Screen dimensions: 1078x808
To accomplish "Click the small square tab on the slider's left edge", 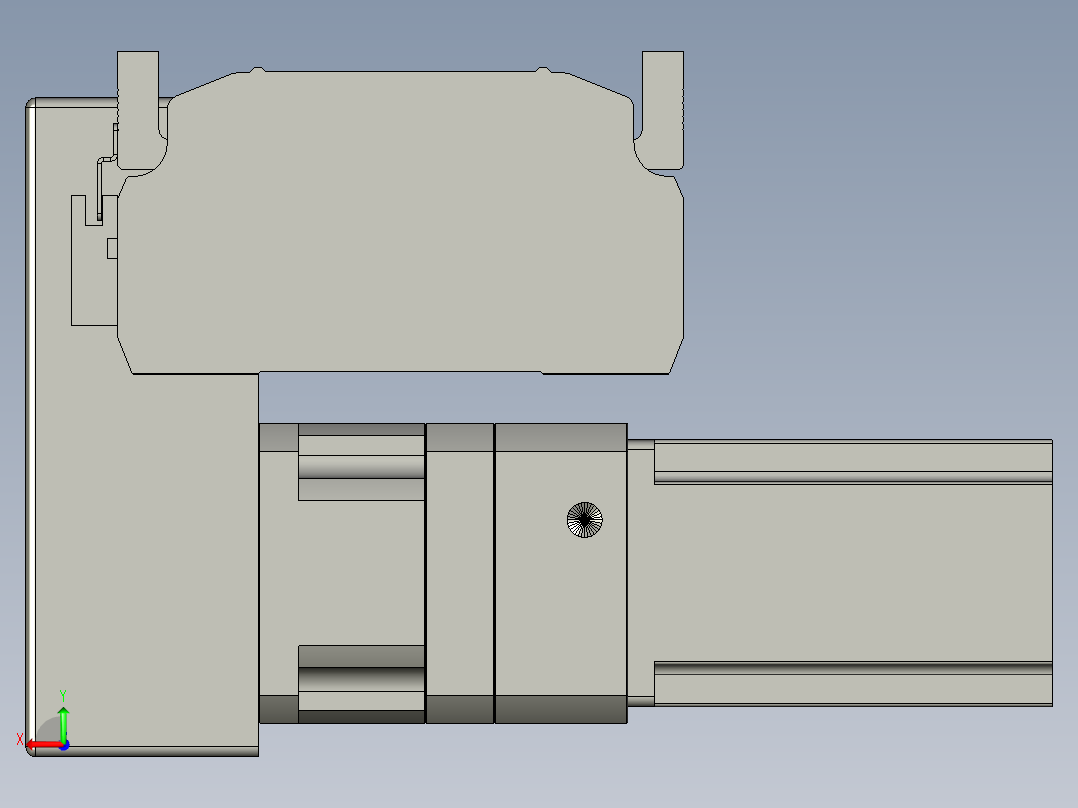I will point(113,248).
